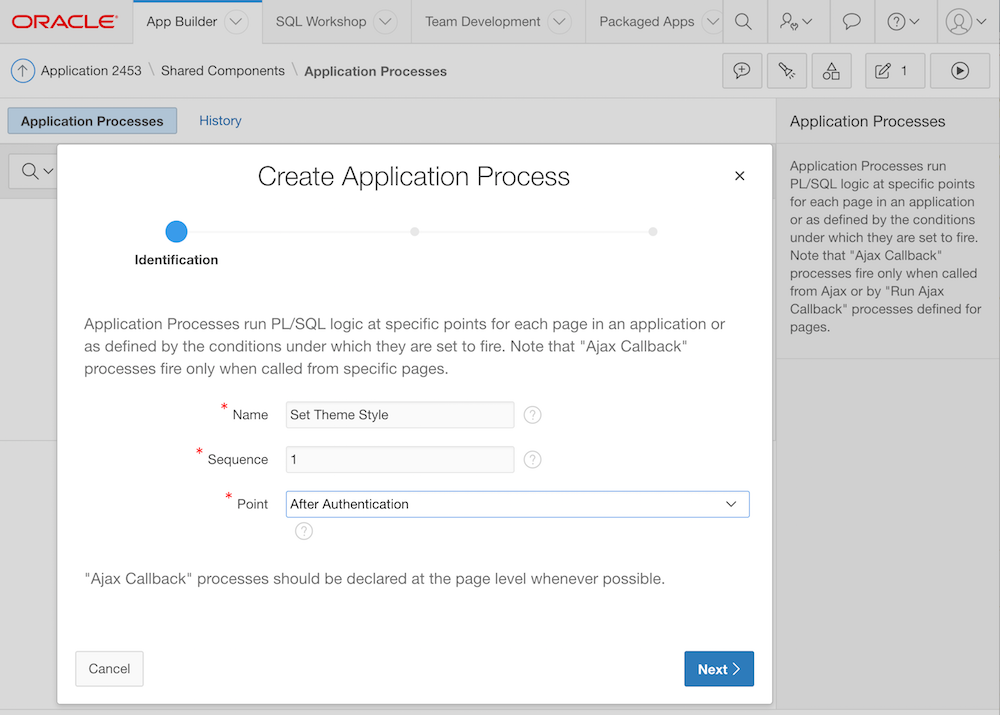Expand the App Builder menu arrow

pyautogui.click(x=236, y=21)
